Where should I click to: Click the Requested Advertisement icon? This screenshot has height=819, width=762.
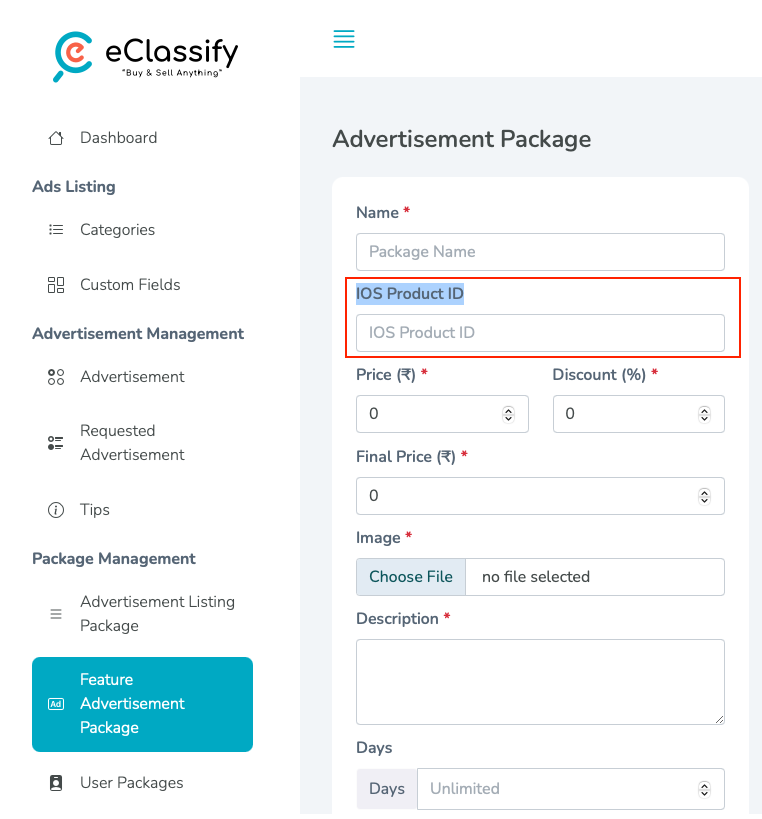(x=56, y=442)
